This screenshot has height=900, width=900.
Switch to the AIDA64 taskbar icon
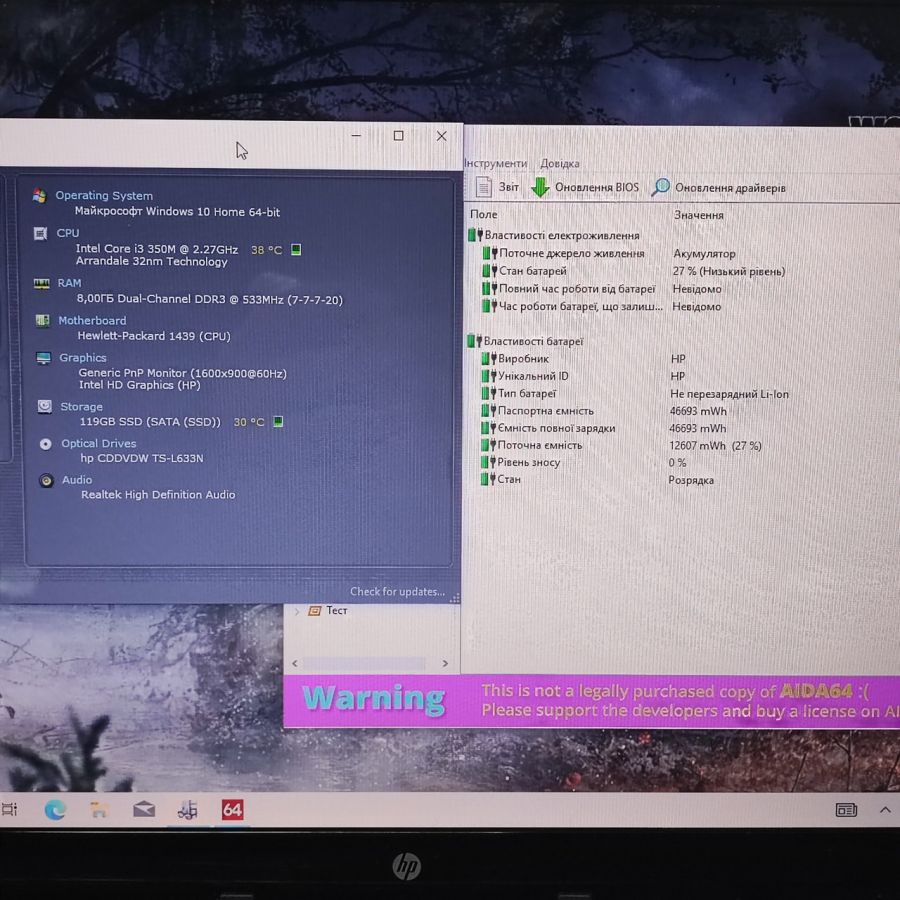click(232, 810)
